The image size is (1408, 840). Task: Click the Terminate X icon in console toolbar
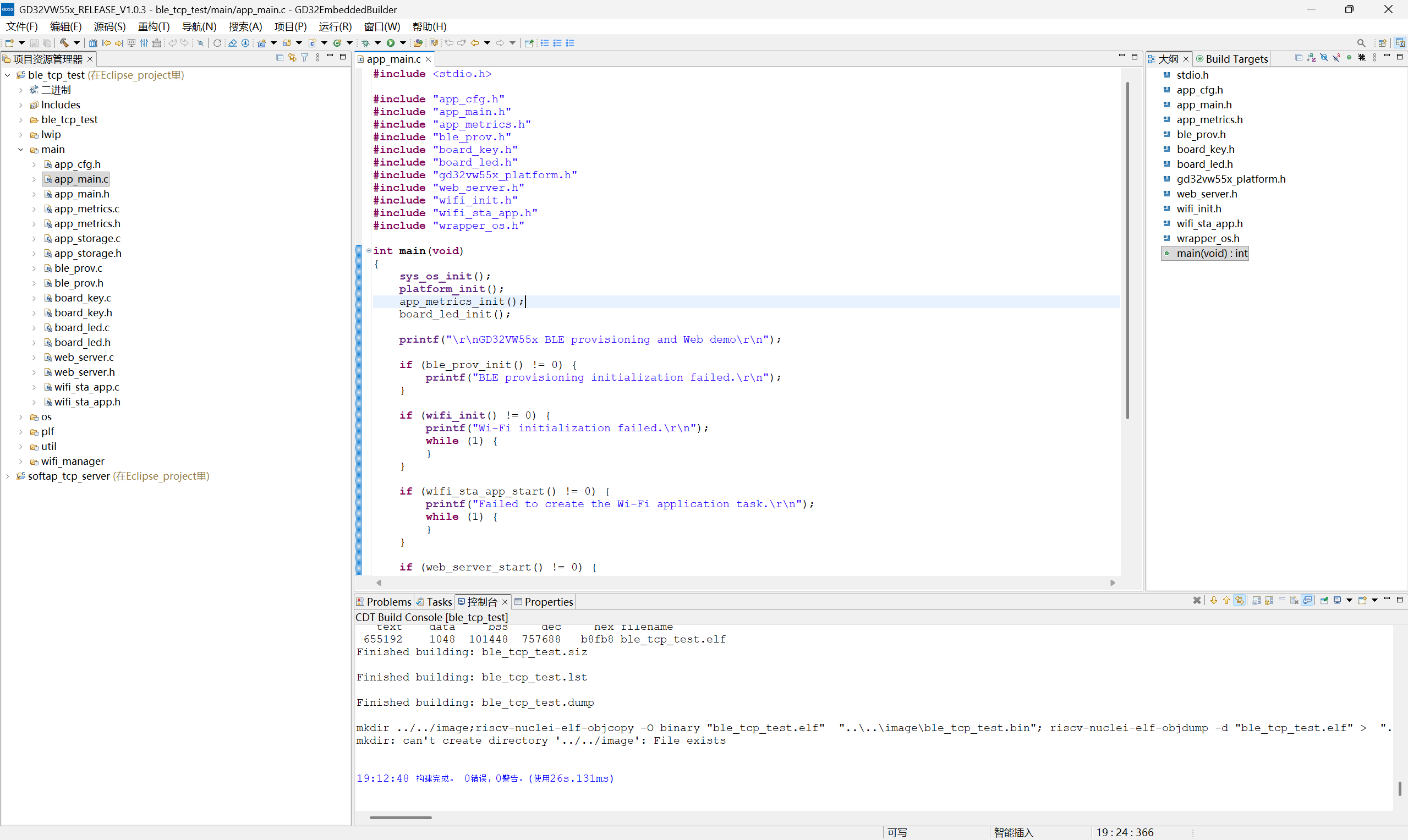[x=1197, y=601]
